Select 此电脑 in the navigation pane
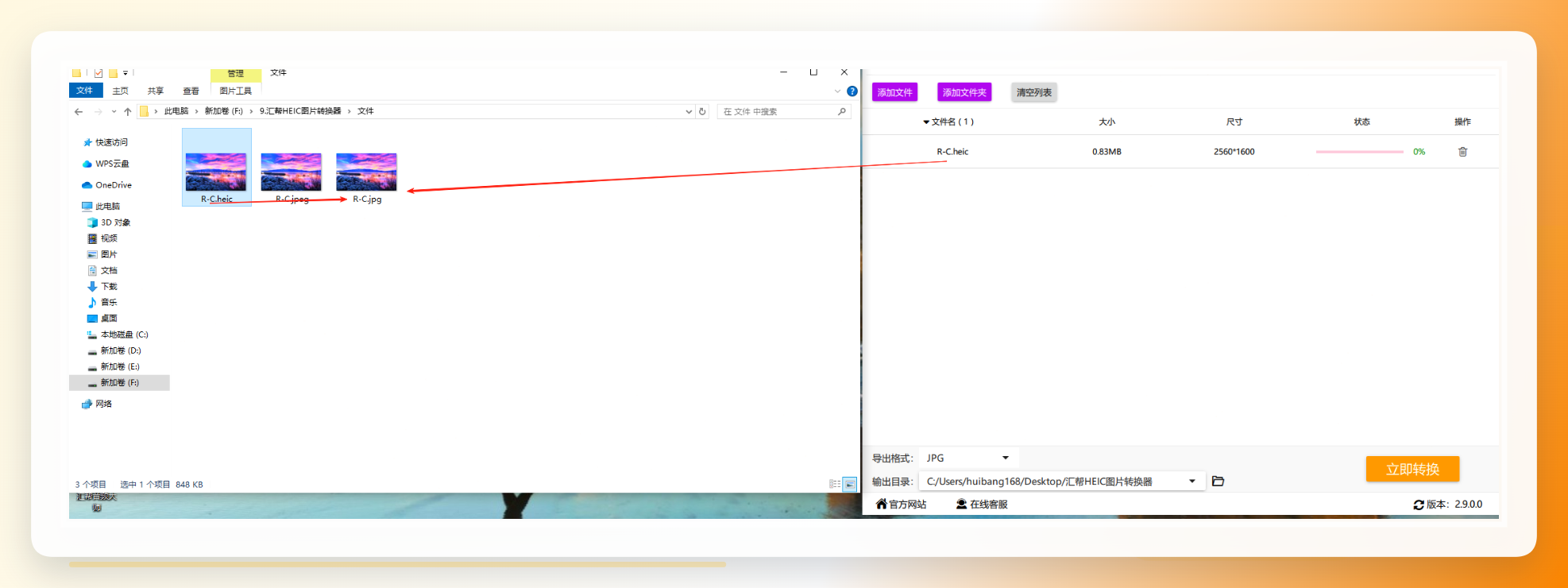Viewport: 1568px width, 588px height. pos(101,206)
